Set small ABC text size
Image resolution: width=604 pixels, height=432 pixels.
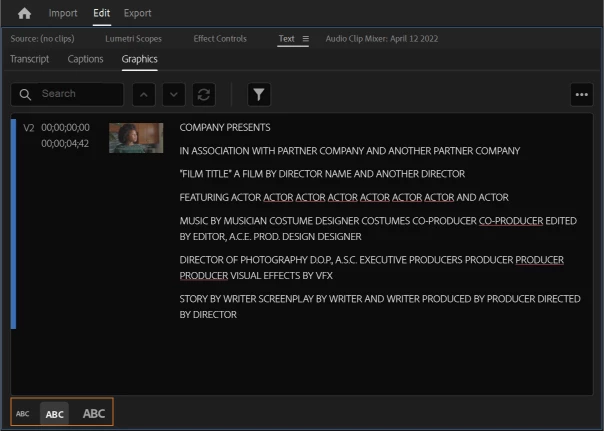23,414
